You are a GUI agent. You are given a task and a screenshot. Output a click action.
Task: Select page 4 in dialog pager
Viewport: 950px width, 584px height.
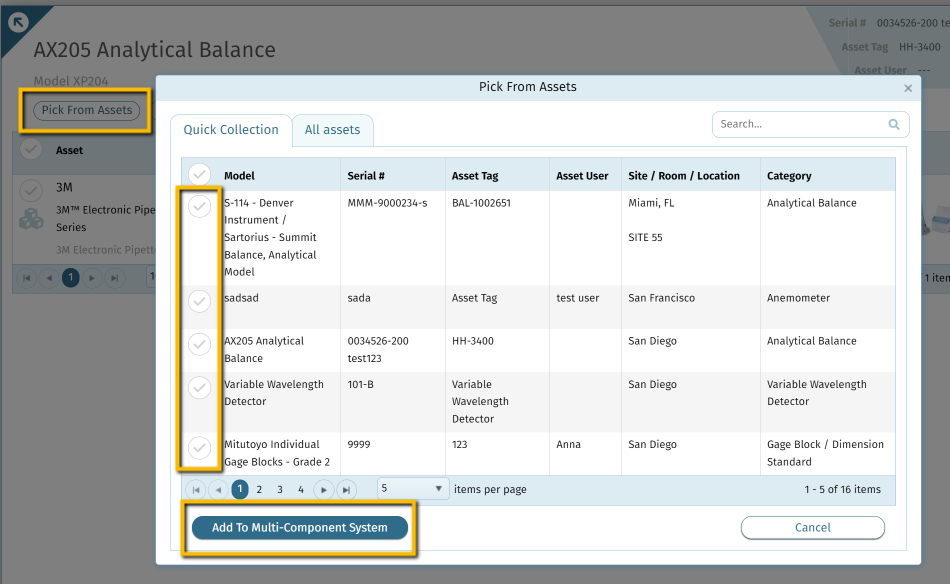pyautogui.click(x=301, y=489)
